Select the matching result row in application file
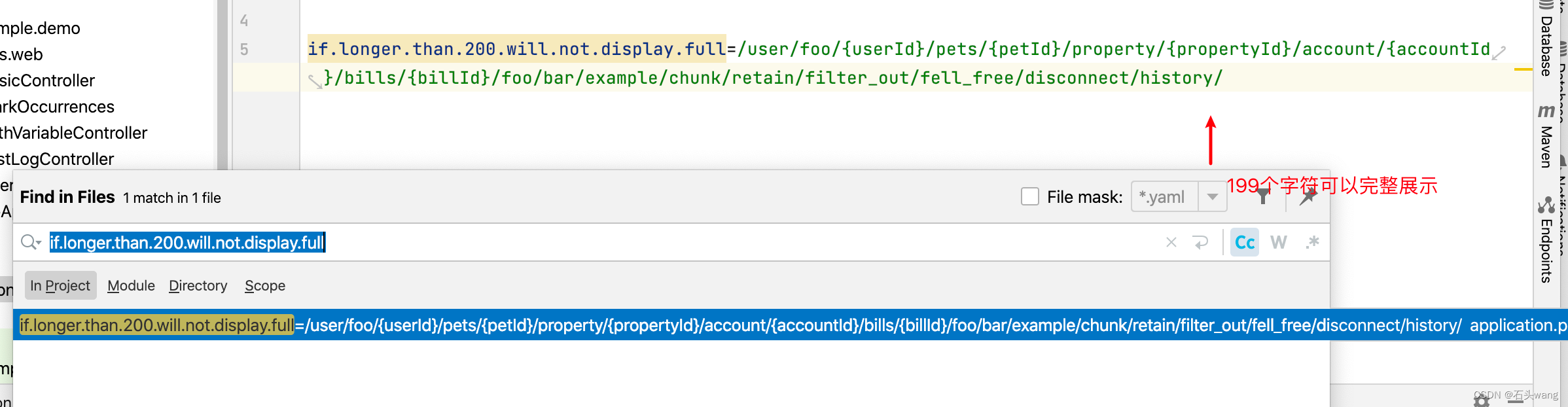Screen dimensions: 1568x407 pos(791,325)
